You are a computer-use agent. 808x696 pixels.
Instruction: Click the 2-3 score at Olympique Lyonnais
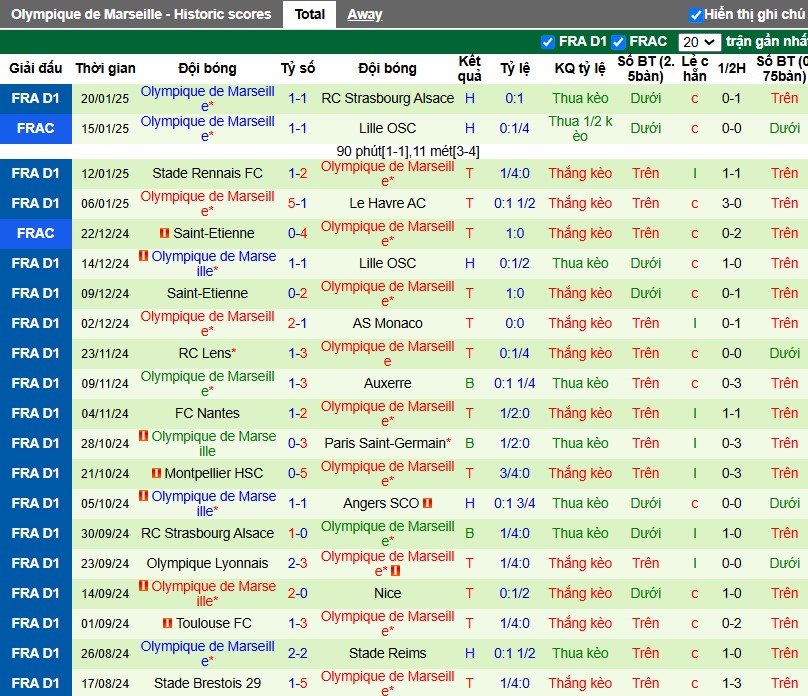pos(297,563)
